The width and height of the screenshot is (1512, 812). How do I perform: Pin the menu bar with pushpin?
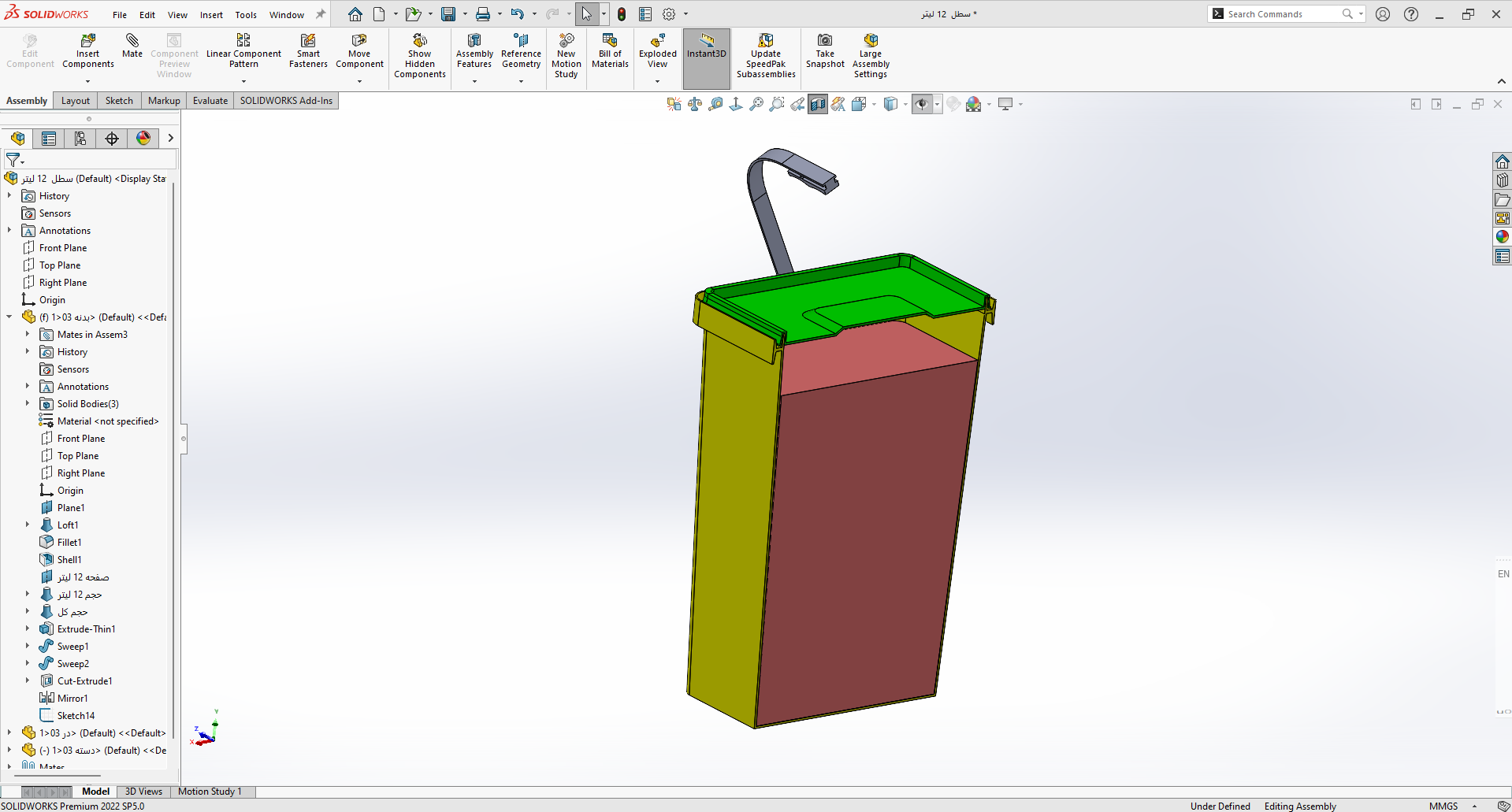[x=321, y=14]
